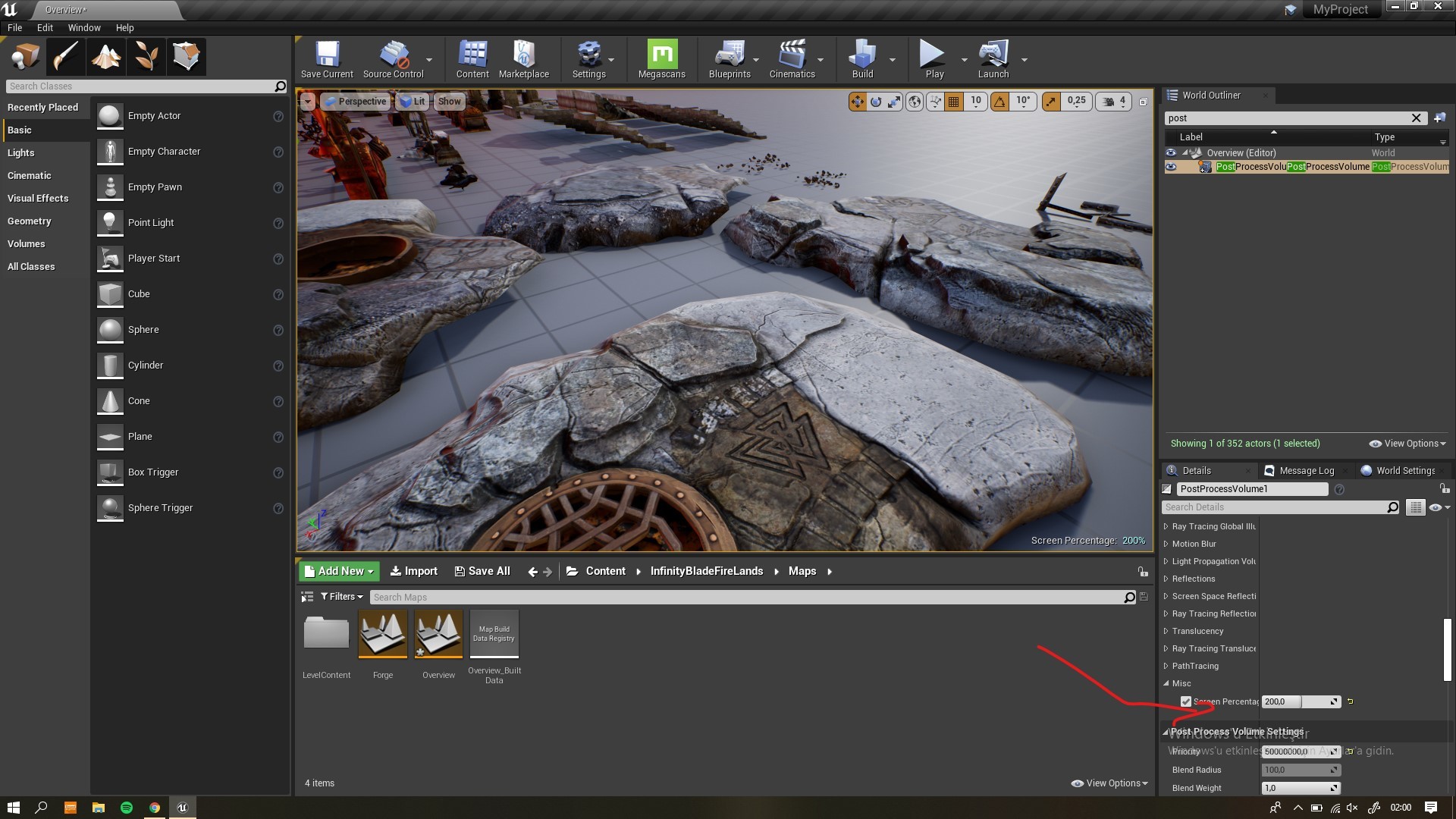The height and width of the screenshot is (819, 1456).
Task: Open the Filters dropdown in Content Browser
Action: [342, 597]
